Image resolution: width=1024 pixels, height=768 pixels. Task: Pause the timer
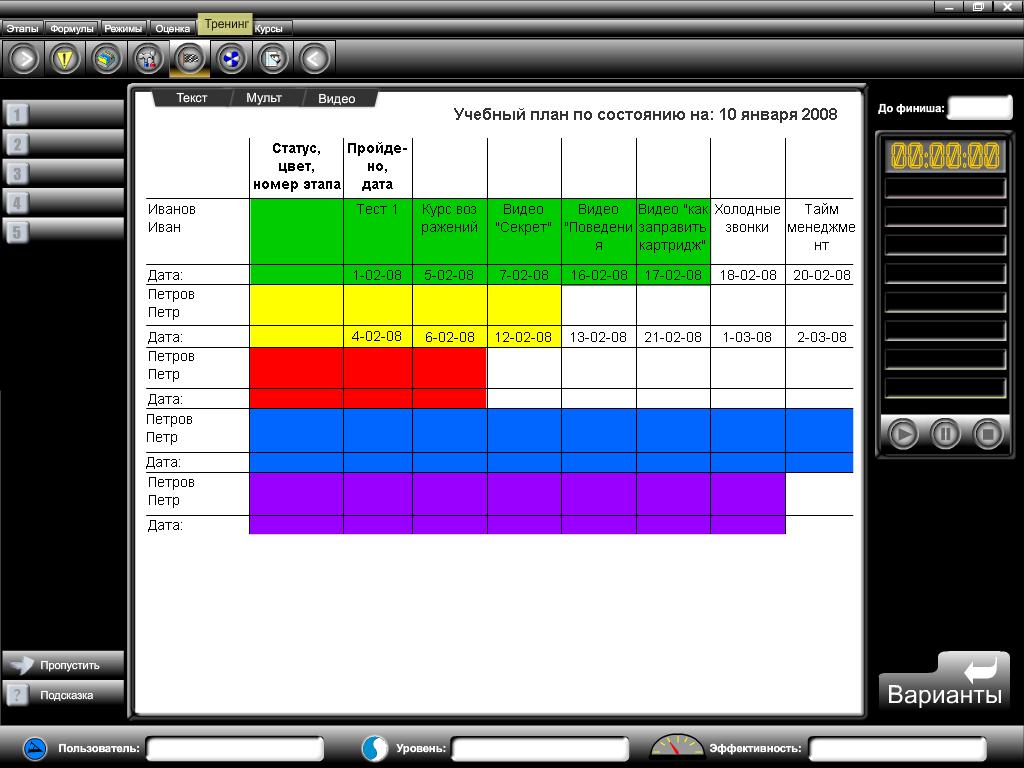pyautogui.click(x=945, y=434)
